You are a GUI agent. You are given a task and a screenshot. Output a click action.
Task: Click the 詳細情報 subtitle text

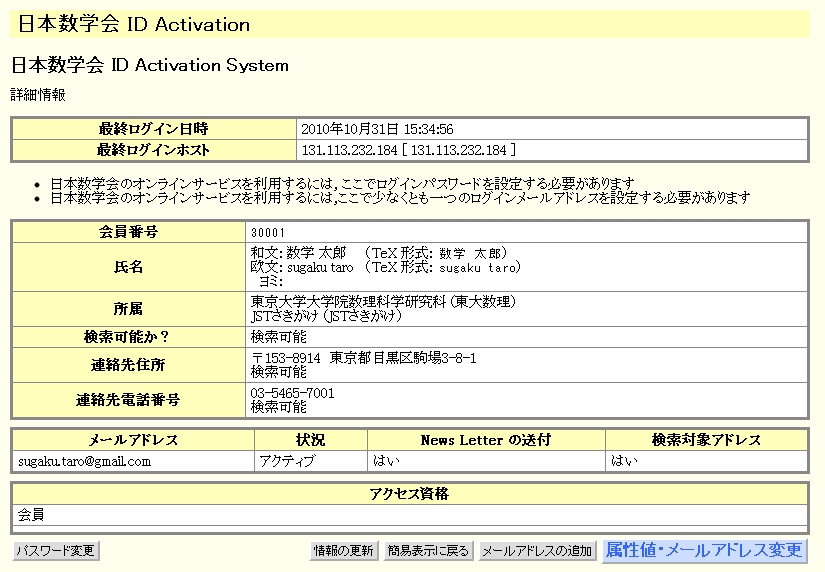(38, 95)
